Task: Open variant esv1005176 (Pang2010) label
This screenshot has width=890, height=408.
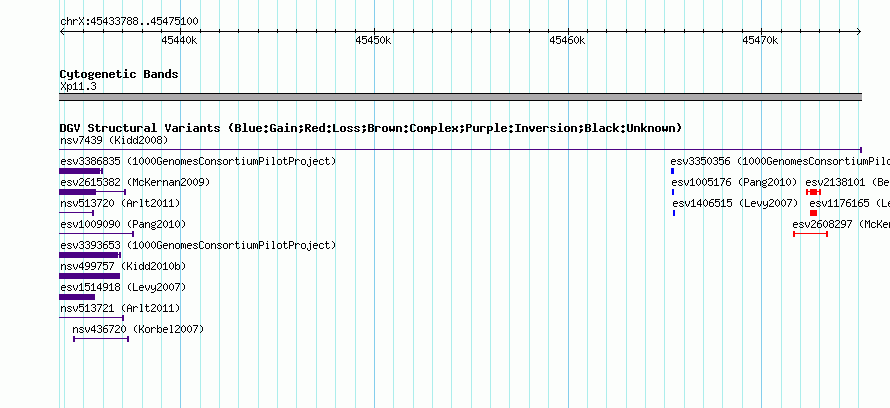Action: click(734, 182)
